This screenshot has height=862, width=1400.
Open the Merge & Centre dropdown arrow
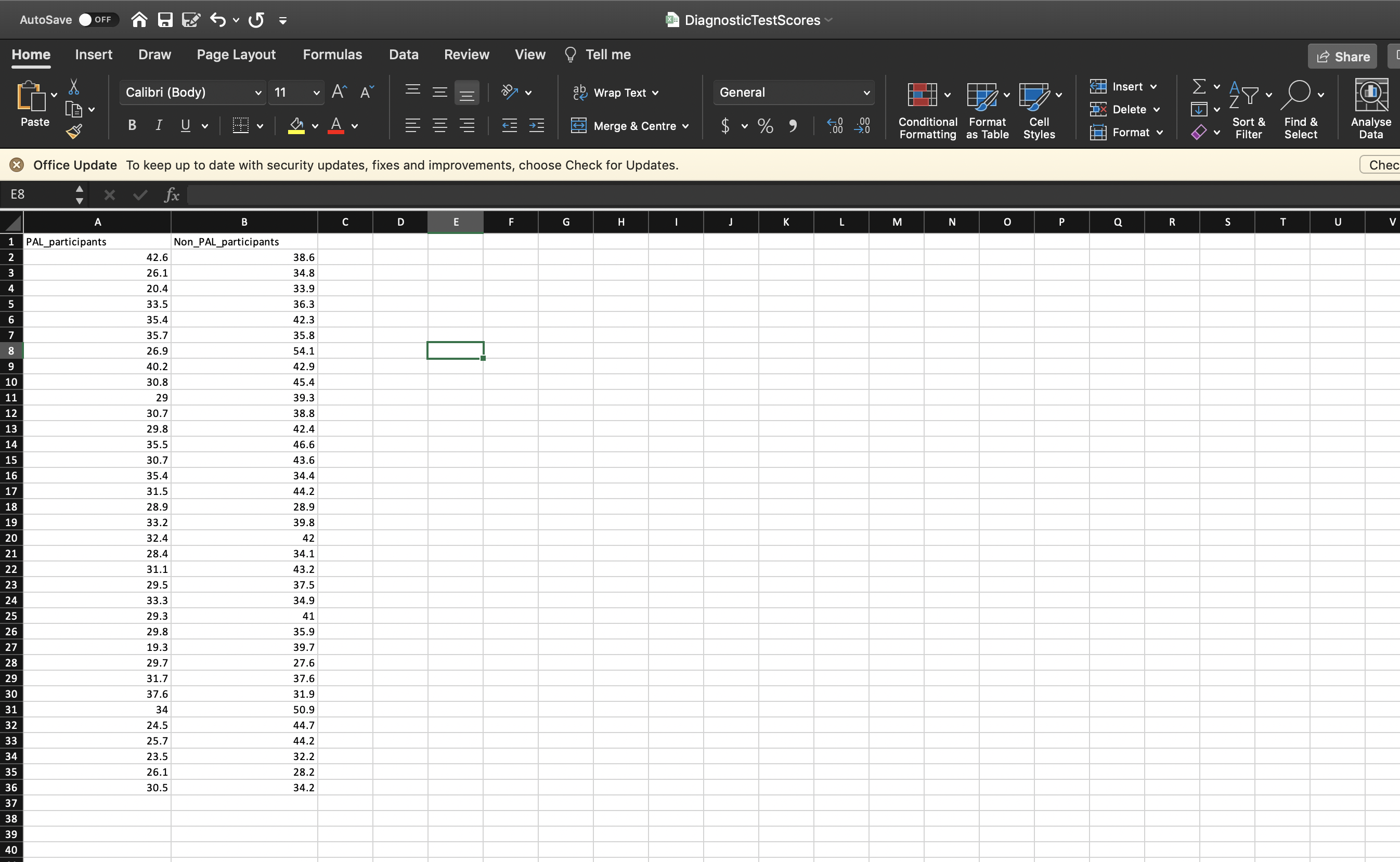(685, 126)
